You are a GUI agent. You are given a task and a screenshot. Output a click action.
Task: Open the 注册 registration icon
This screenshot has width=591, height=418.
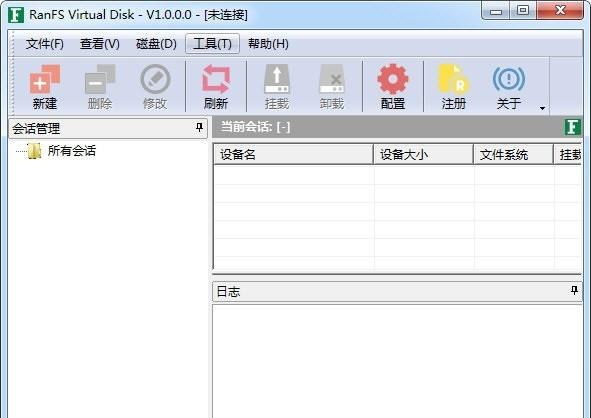(453, 79)
